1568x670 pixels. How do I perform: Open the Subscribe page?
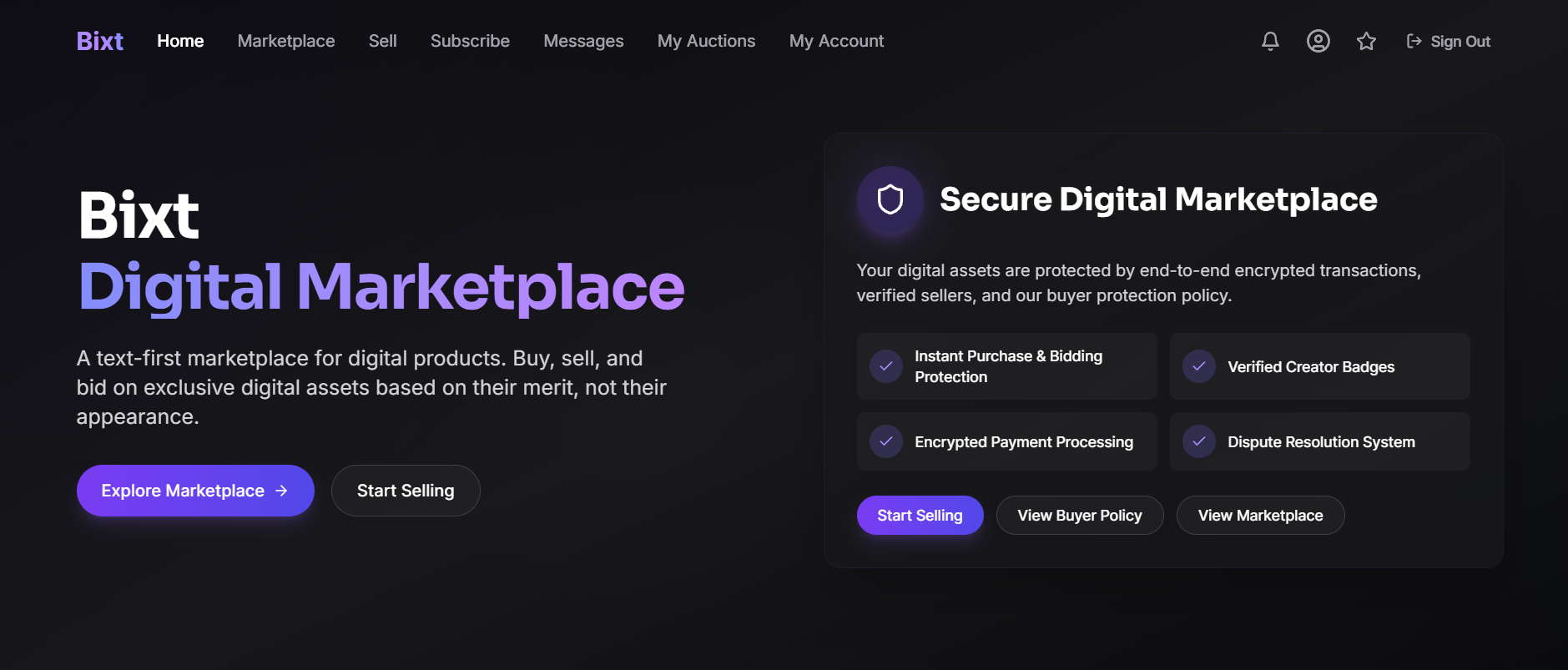tap(470, 41)
